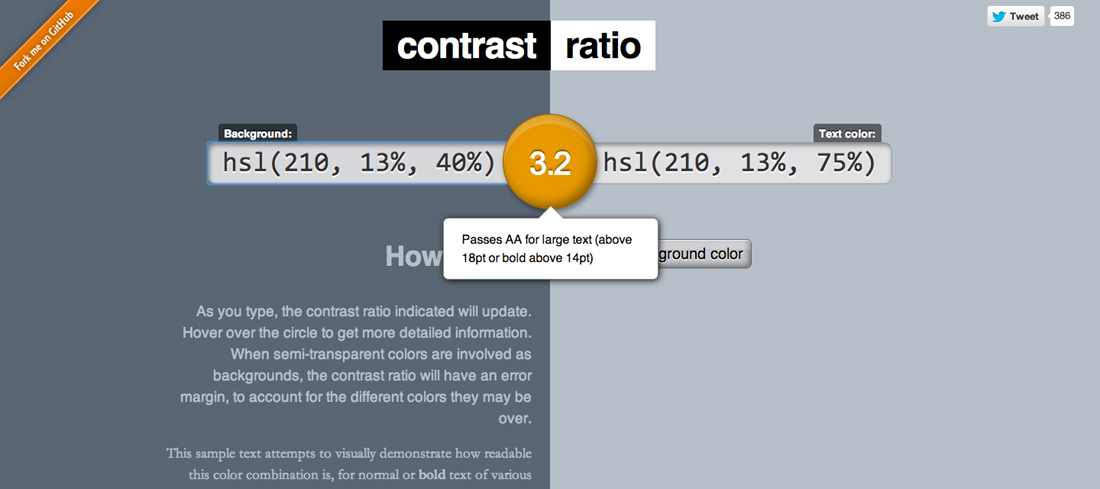Click the 'Passes AA for large text' tooltip
This screenshot has width=1100, height=489.
[x=550, y=249]
